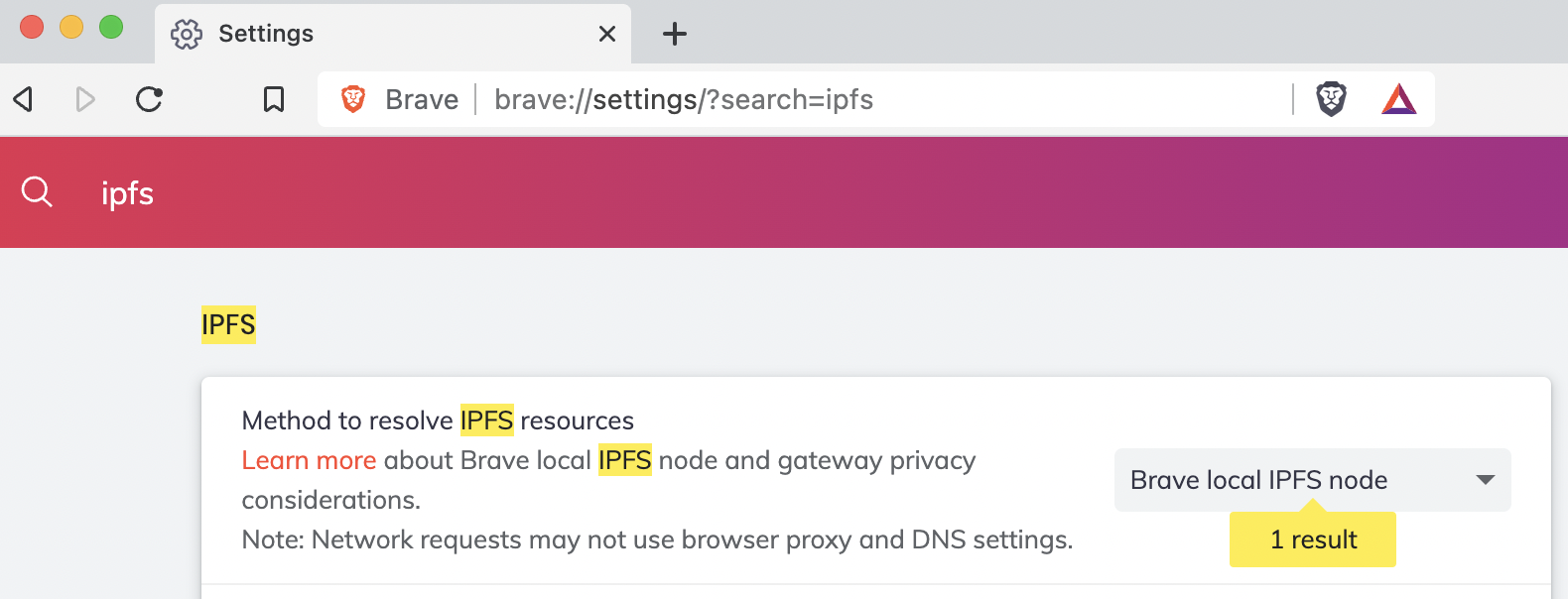The image size is (1568, 599).
Task: Select the Settings tab
Action: click(x=393, y=34)
